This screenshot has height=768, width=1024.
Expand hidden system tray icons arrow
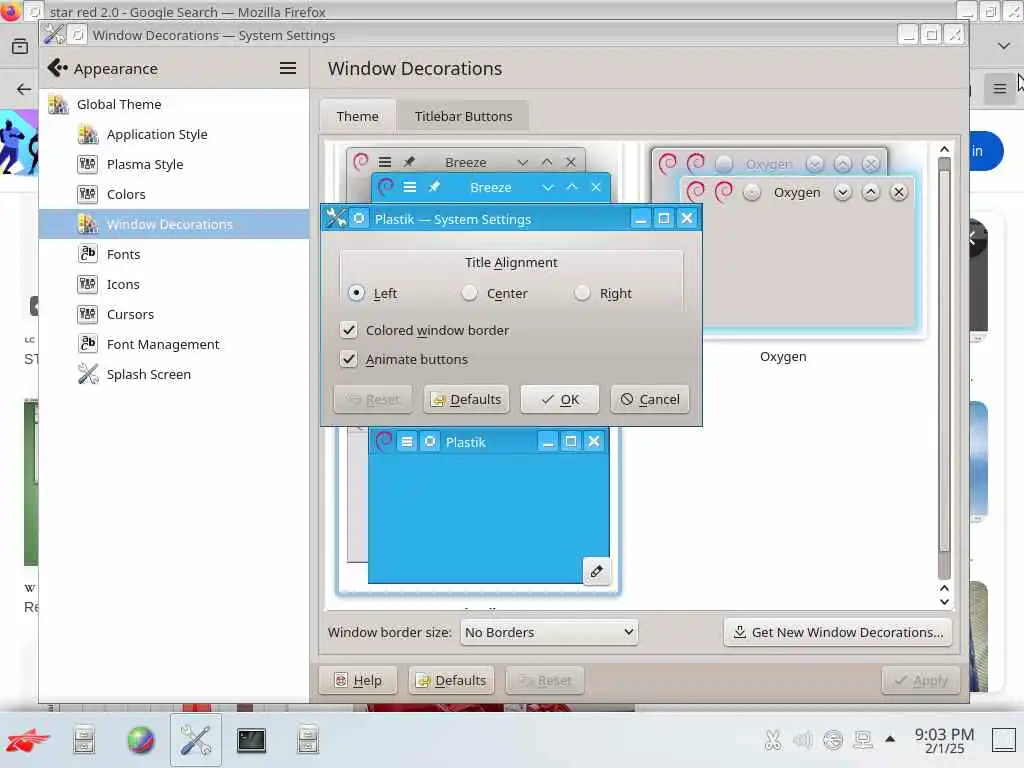coord(889,739)
